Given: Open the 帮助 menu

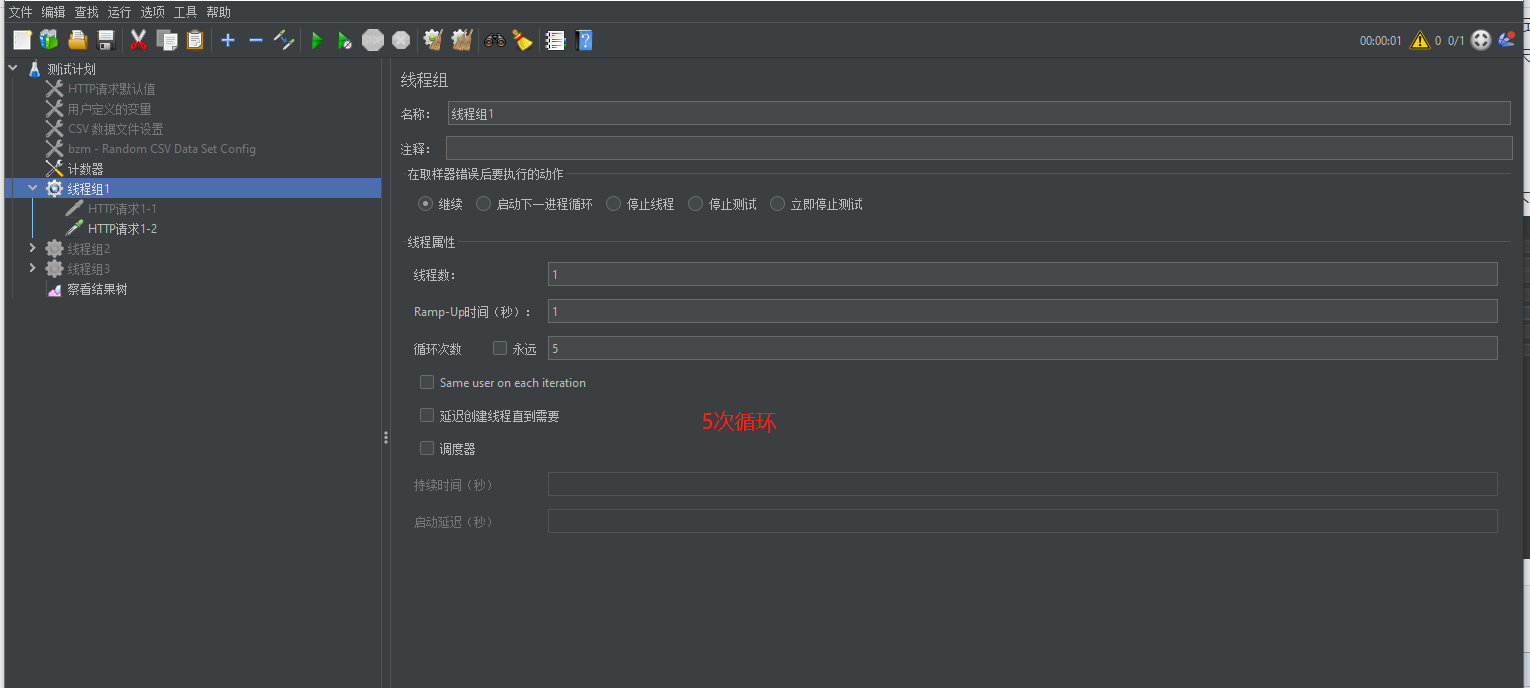Looking at the screenshot, I should coord(218,12).
